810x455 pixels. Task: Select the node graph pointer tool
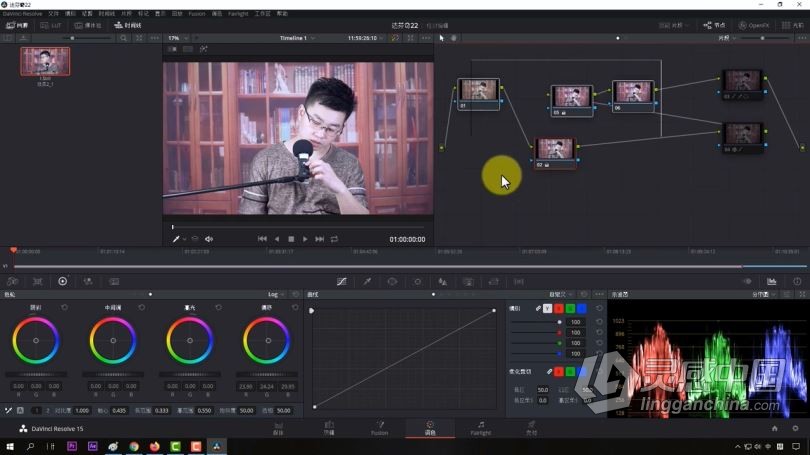[x=442, y=38]
